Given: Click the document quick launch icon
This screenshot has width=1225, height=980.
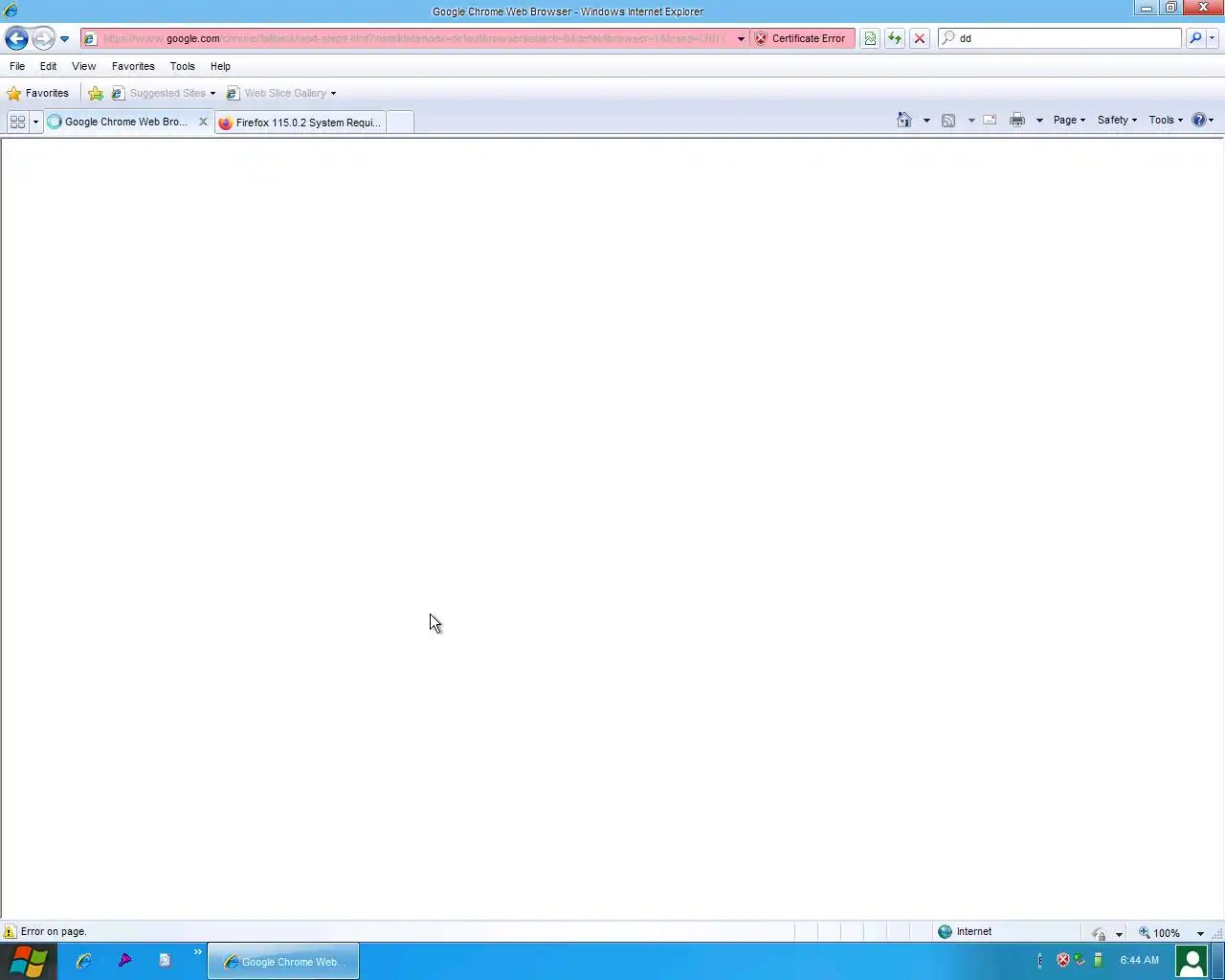Looking at the screenshot, I should click(x=165, y=960).
